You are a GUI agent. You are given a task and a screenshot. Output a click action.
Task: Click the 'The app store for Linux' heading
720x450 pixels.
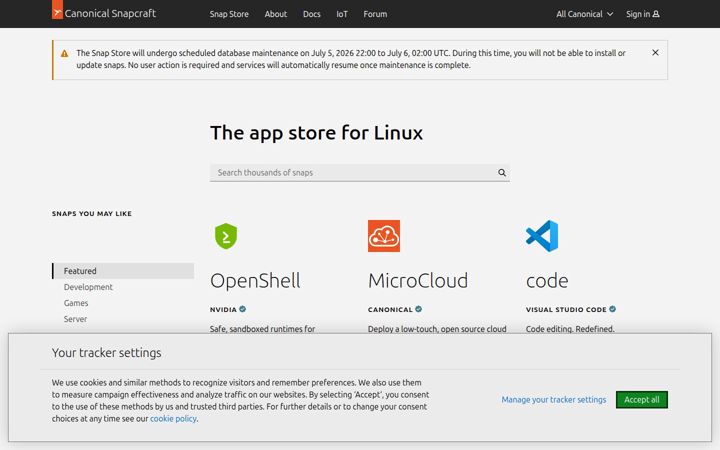pyautogui.click(x=316, y=133)
